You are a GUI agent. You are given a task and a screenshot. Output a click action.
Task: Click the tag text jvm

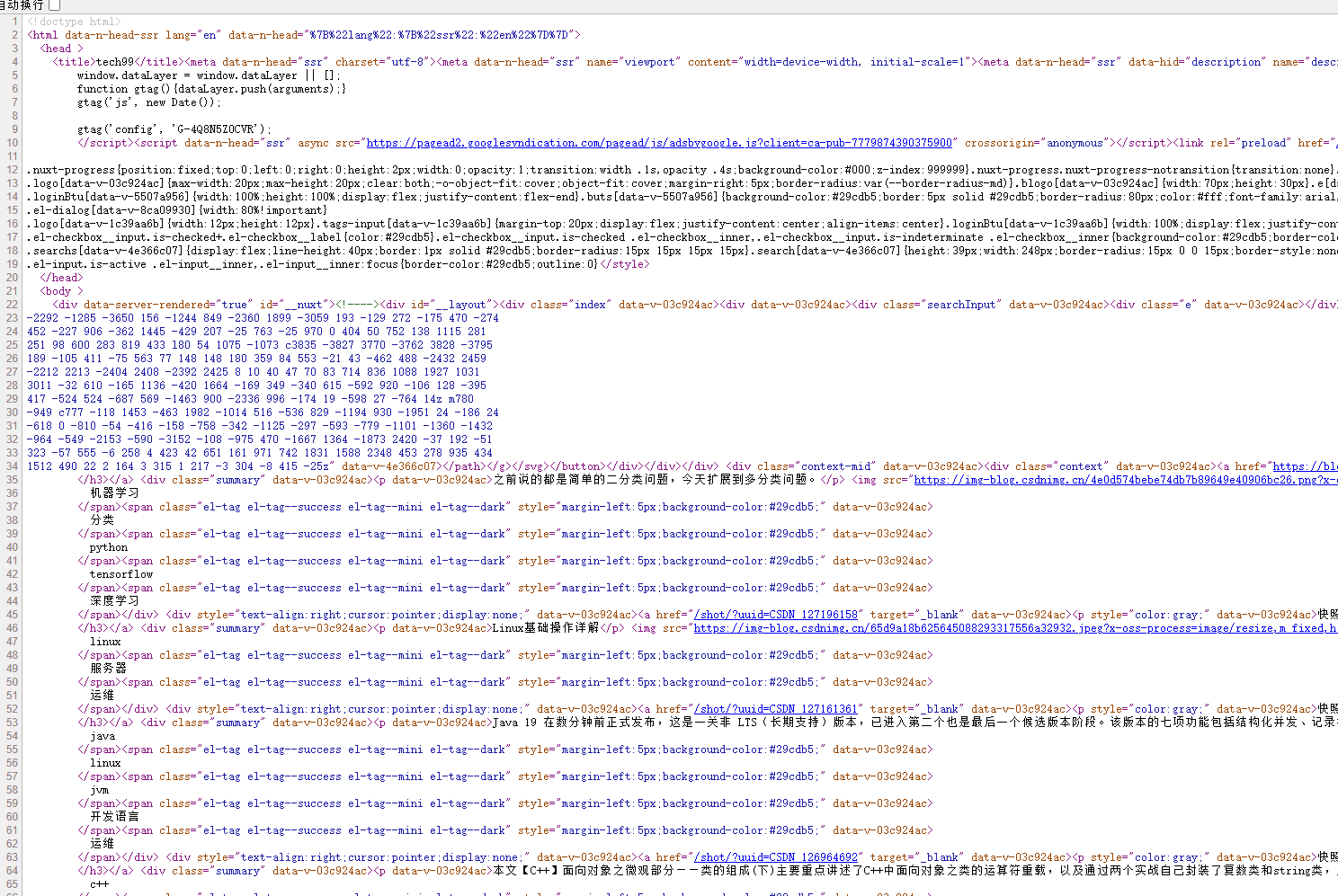[x=99, y=790]
